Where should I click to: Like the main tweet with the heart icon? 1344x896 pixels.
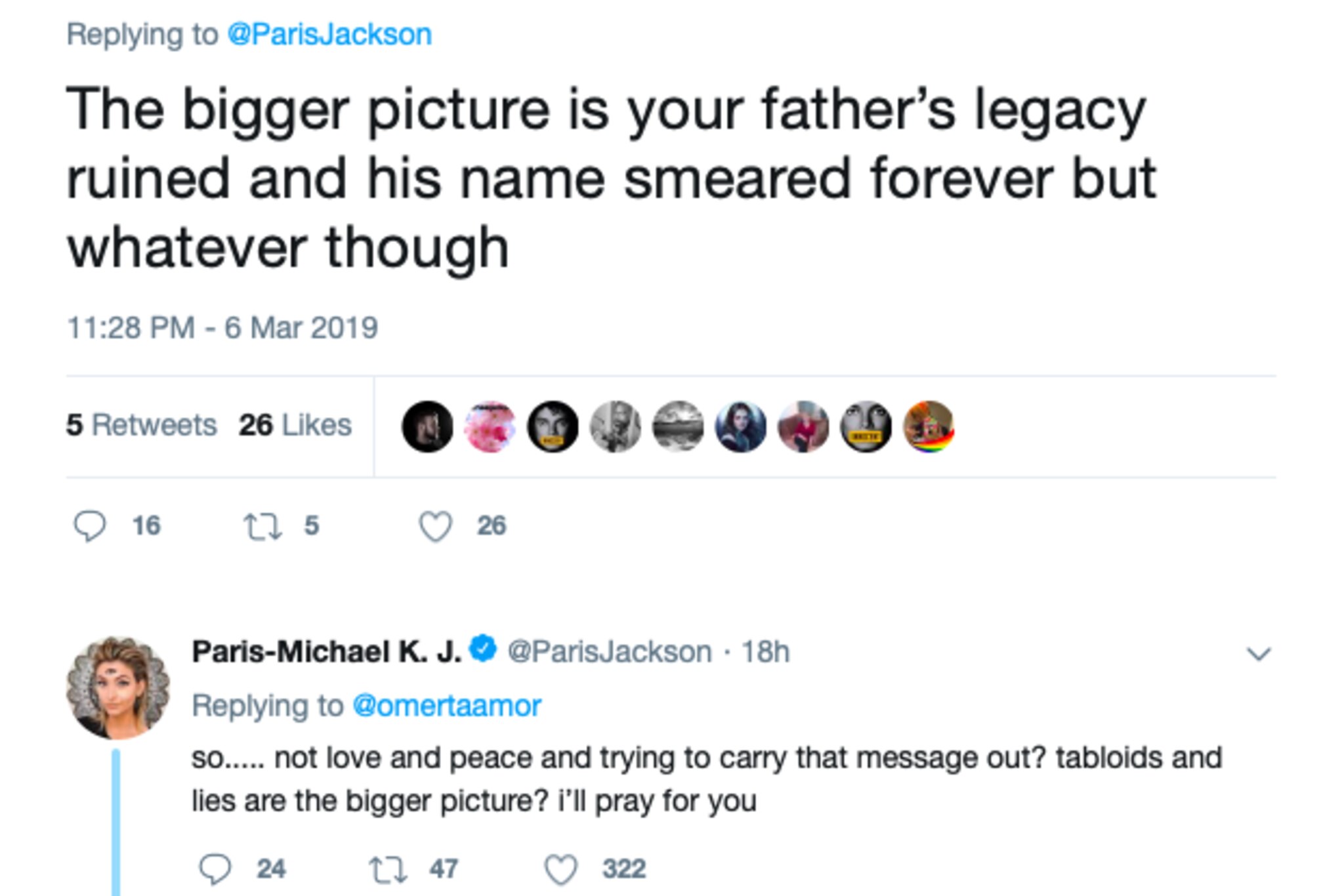pos(436,526)
